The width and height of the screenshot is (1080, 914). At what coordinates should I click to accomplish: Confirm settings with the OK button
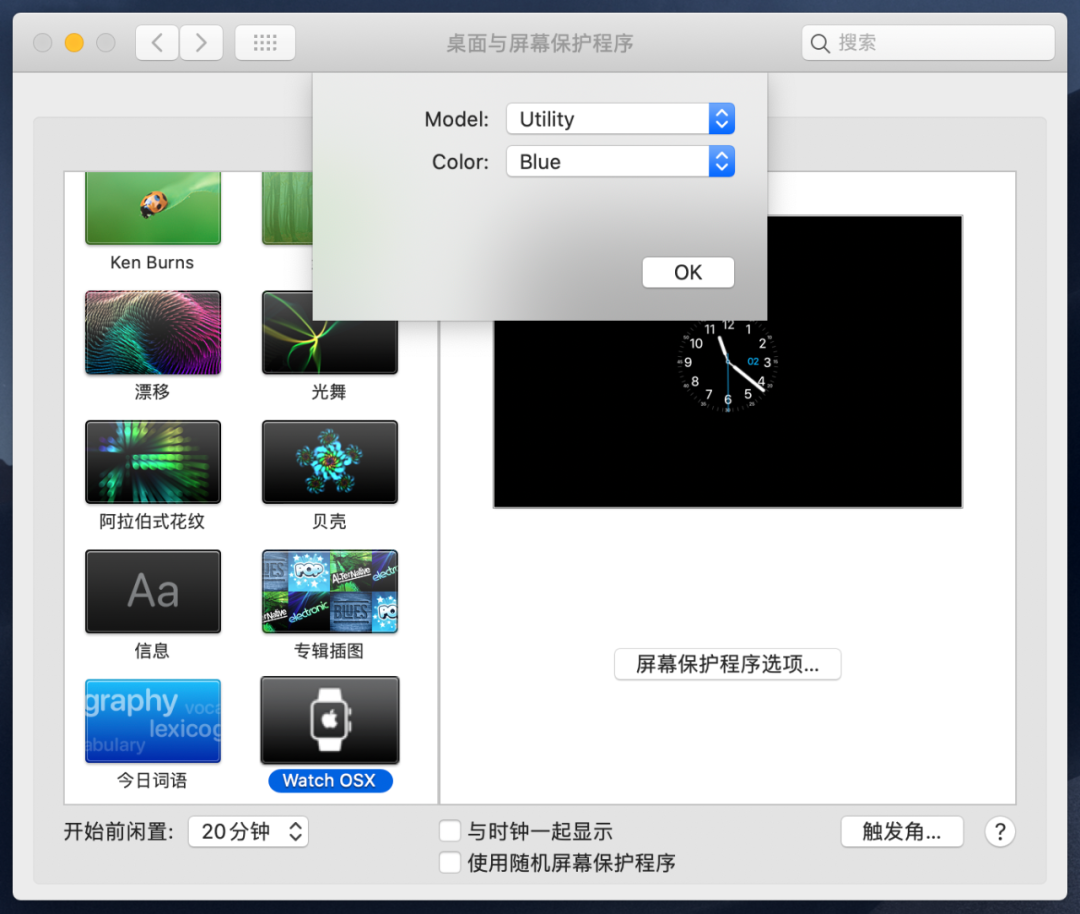(x=688, y=271)
